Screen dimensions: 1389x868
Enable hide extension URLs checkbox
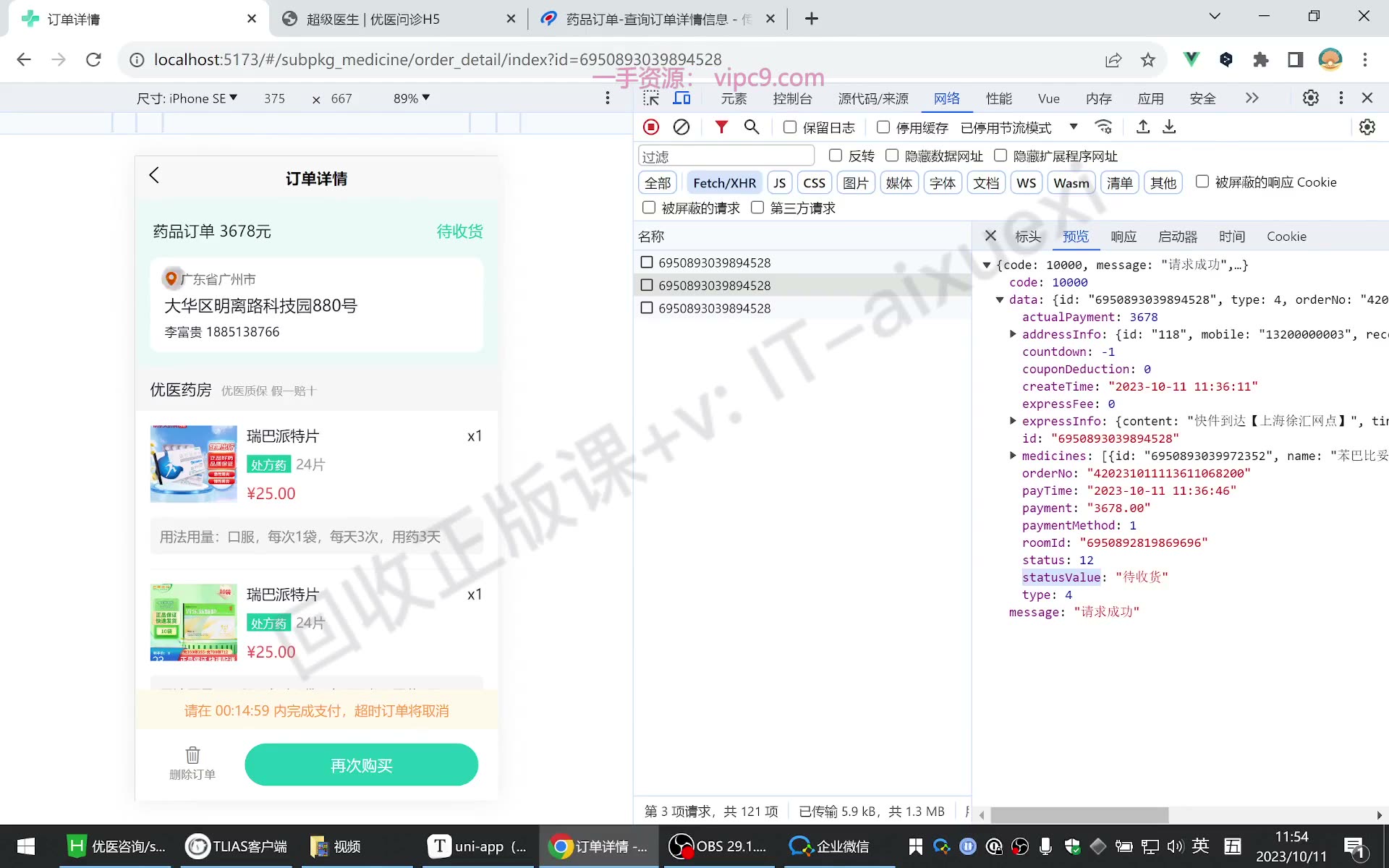[x=1001, y=156]
